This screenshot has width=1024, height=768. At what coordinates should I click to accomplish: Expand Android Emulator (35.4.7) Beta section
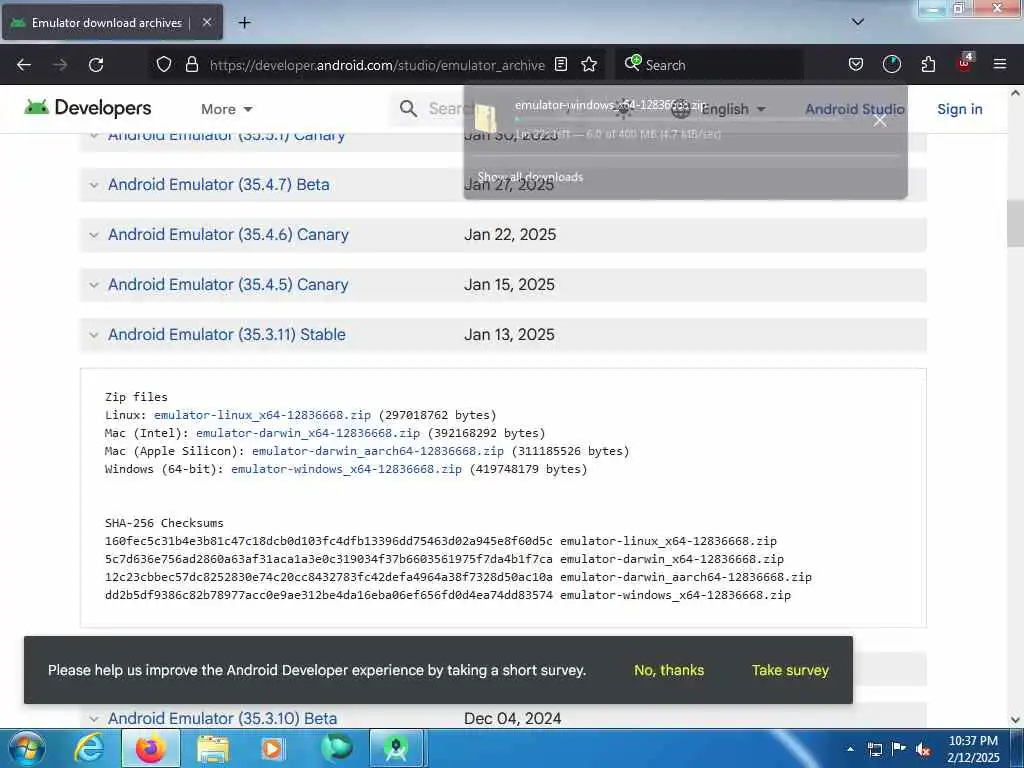(x=218, y=185)
